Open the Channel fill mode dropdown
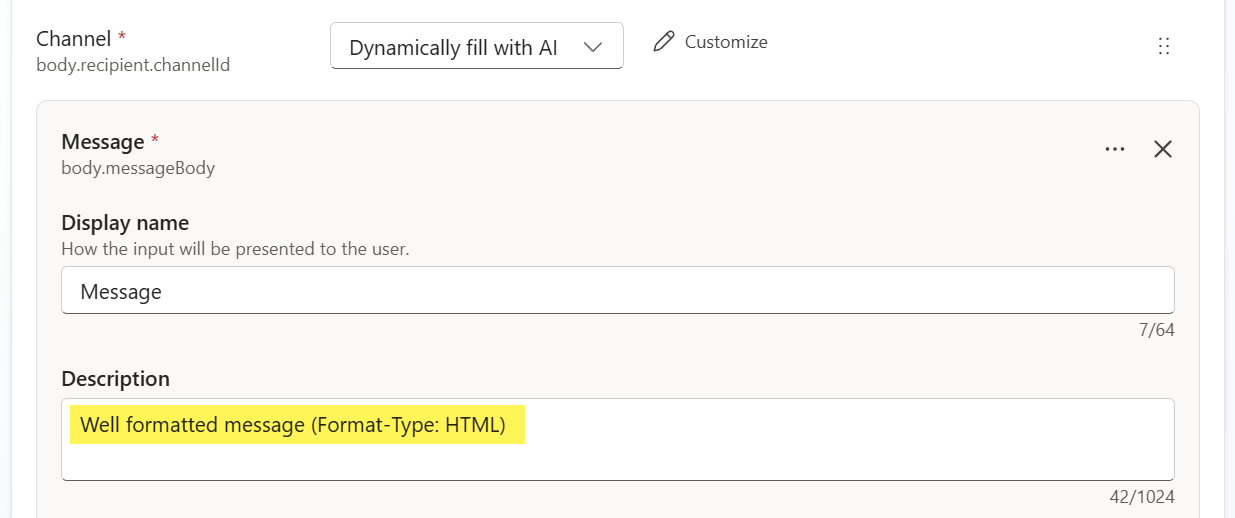 (x=476, y=47)
